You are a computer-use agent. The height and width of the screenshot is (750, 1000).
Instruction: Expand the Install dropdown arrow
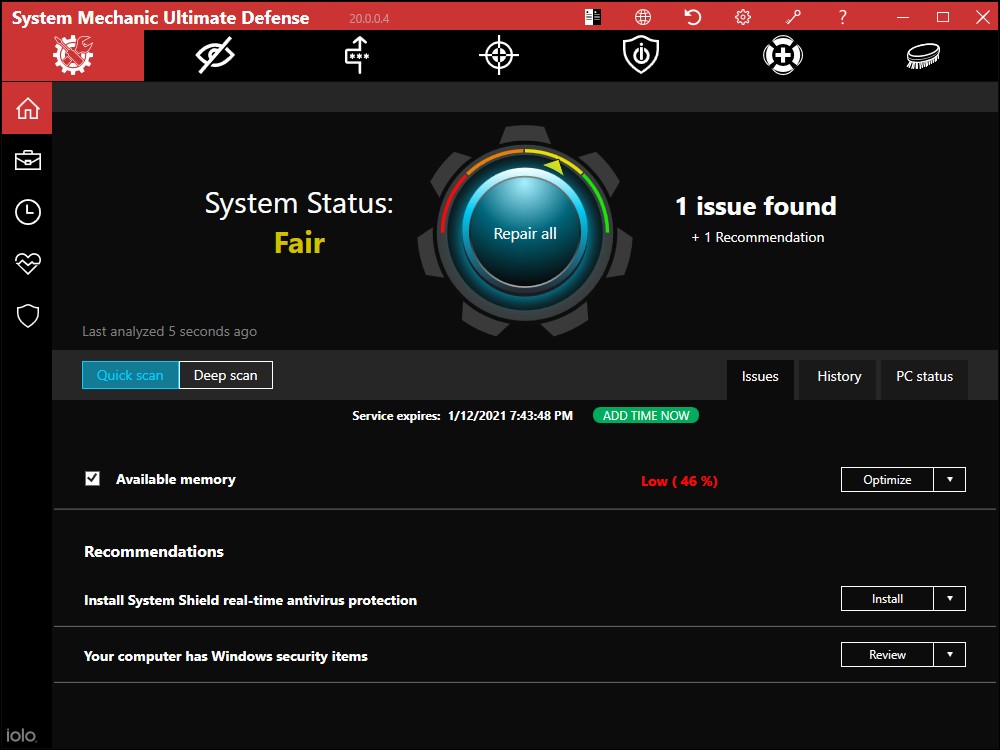click(x=950, y=598)
